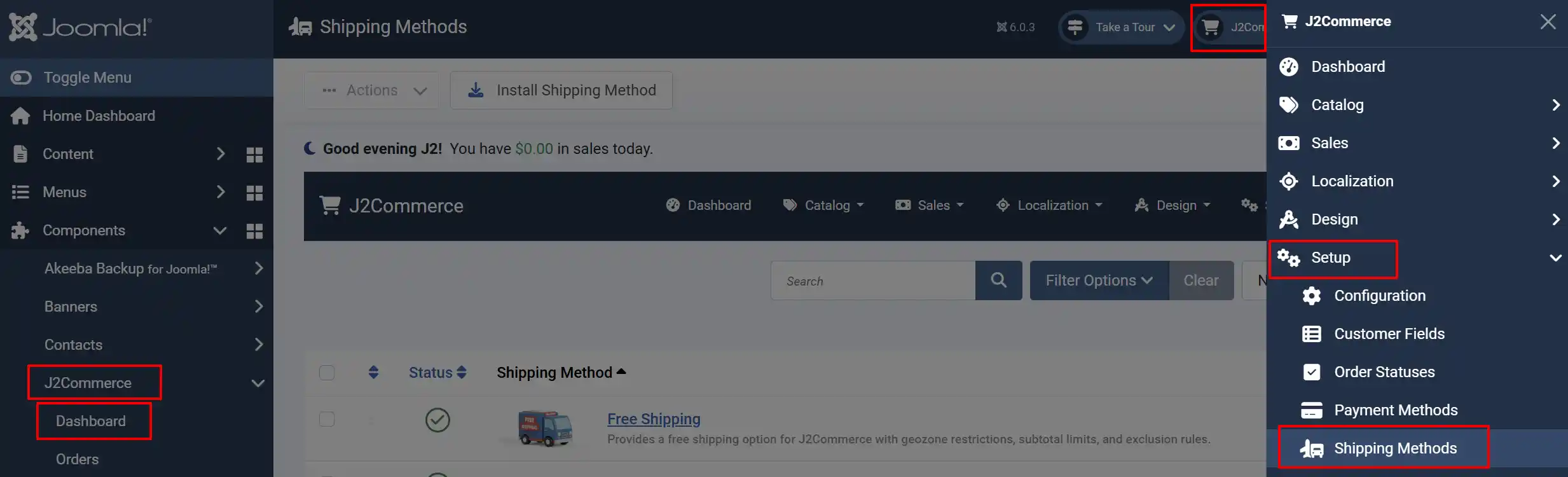Click the search magnifier icon button
Screen dimensions: 1568x477
pos(998,280)
